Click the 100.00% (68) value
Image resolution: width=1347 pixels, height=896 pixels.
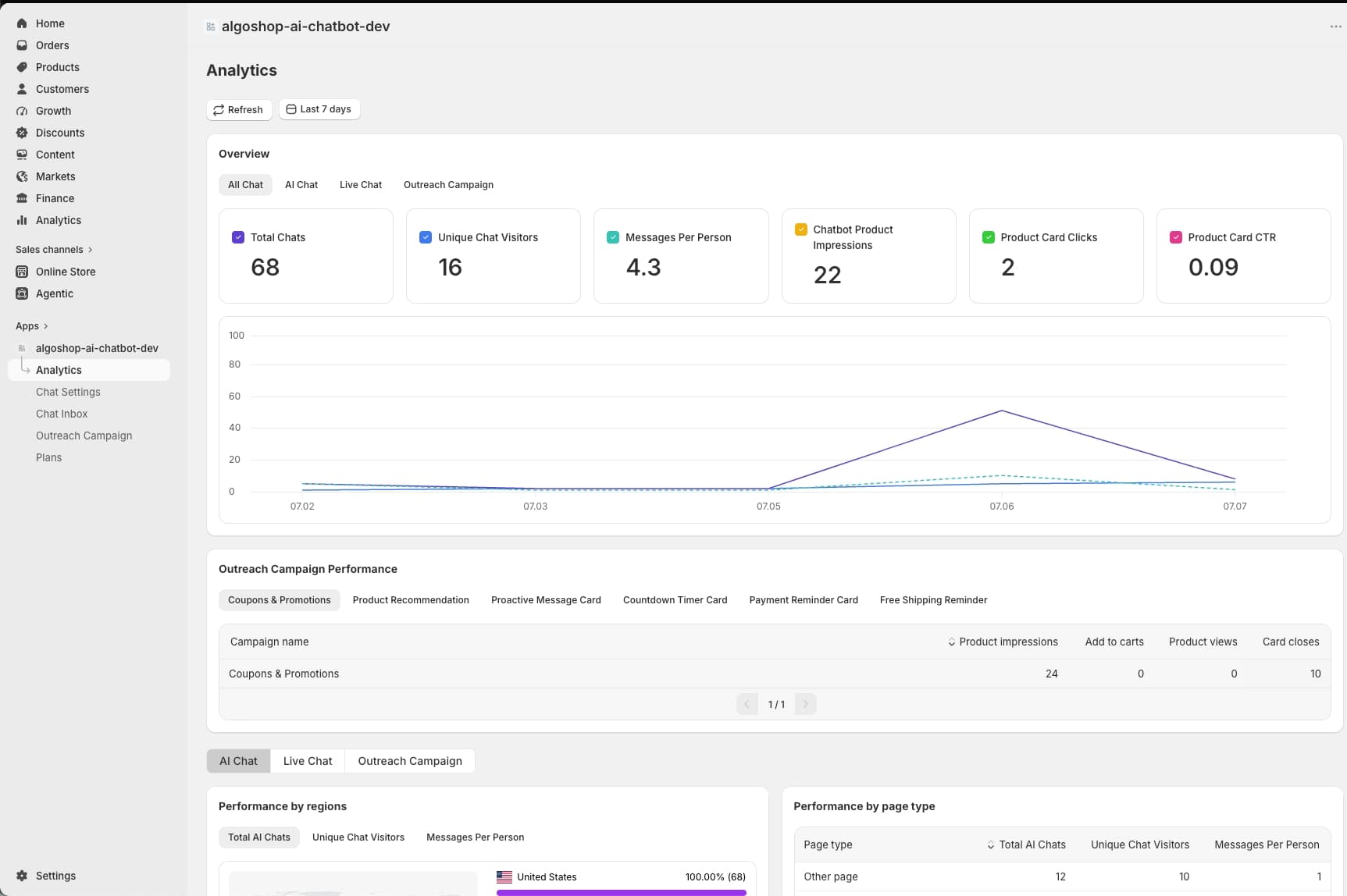coord(715,876)
